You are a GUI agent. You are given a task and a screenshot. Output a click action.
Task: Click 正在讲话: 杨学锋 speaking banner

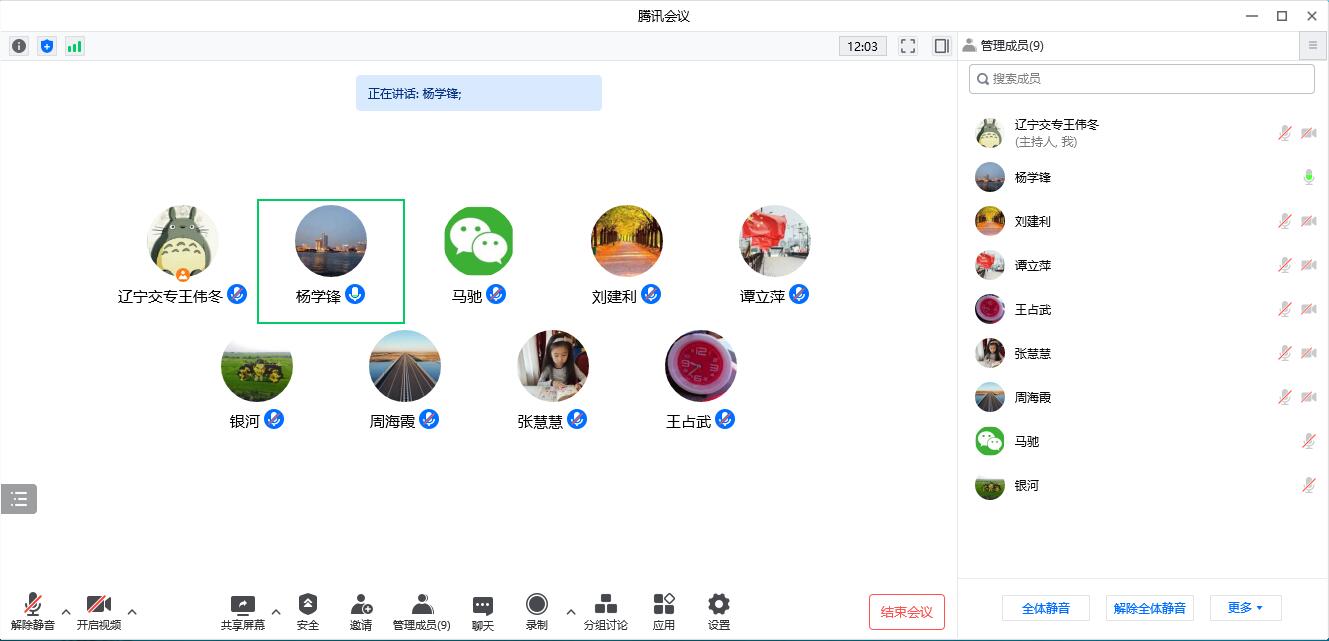(479, 93)
